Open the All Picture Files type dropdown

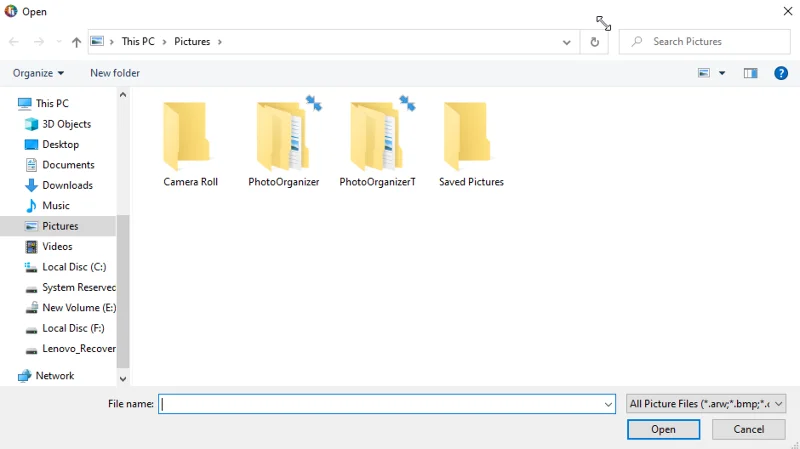click(x=706, y=404)
